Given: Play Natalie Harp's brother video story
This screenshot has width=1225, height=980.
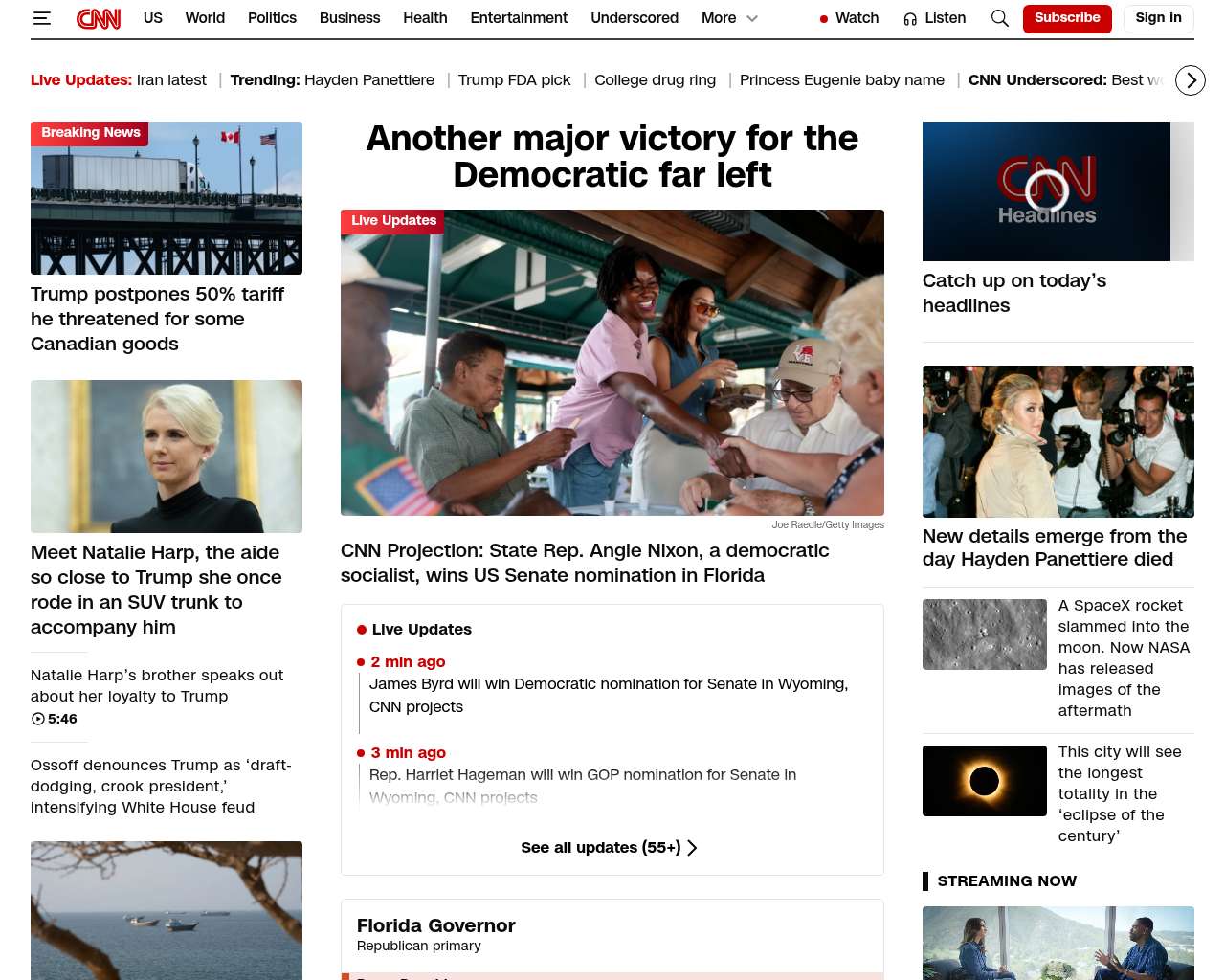Looking at the screenshot, I should [157, 685].
